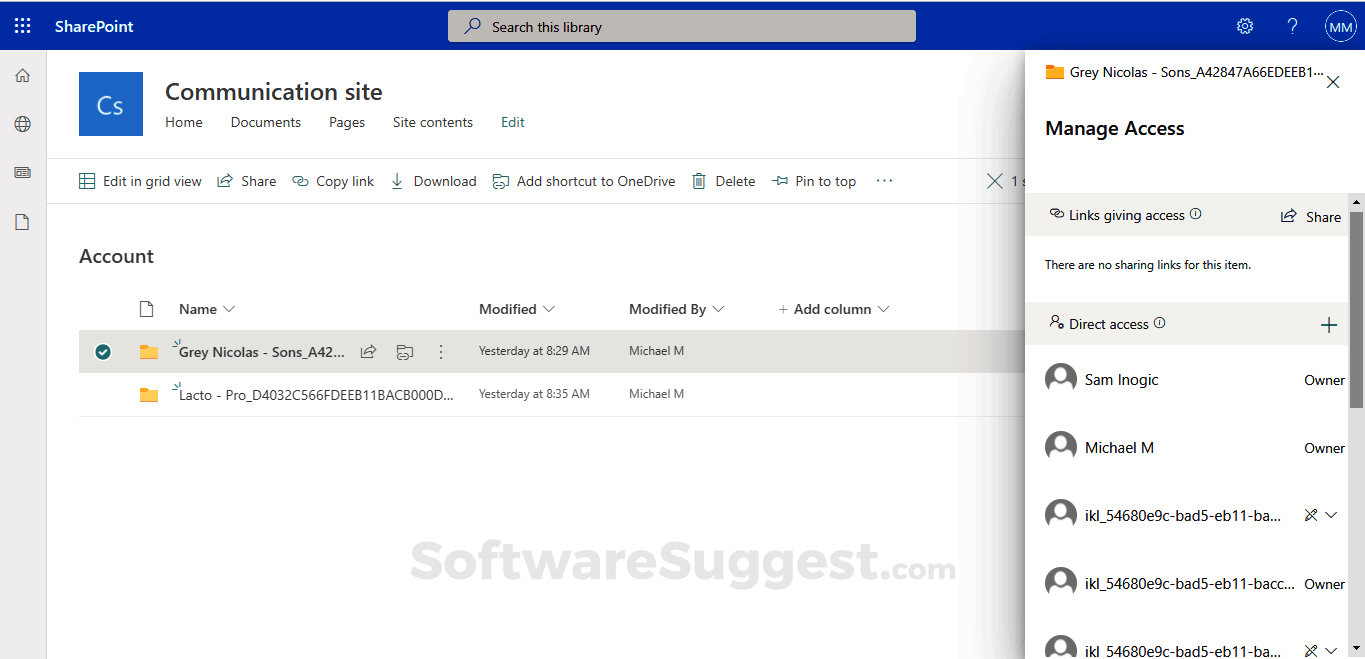
Task: Open the SharePoint settings gear
Action: coord(1244,25)
